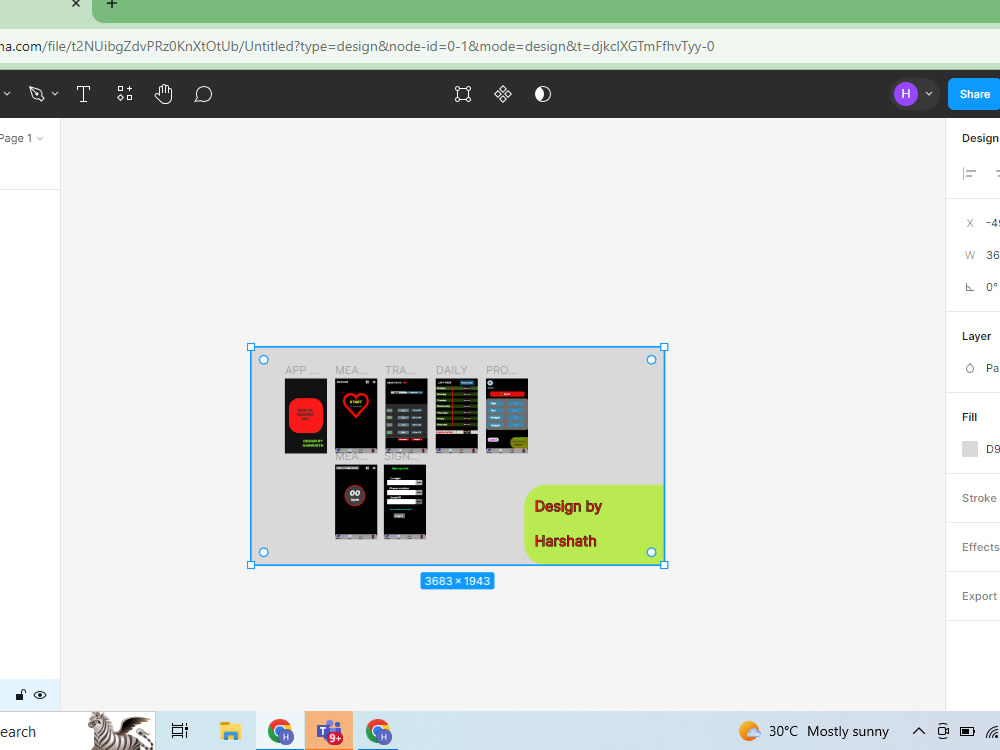Toggle the layer visibility eye icon

pyautogui.click(x=40, y=695)
